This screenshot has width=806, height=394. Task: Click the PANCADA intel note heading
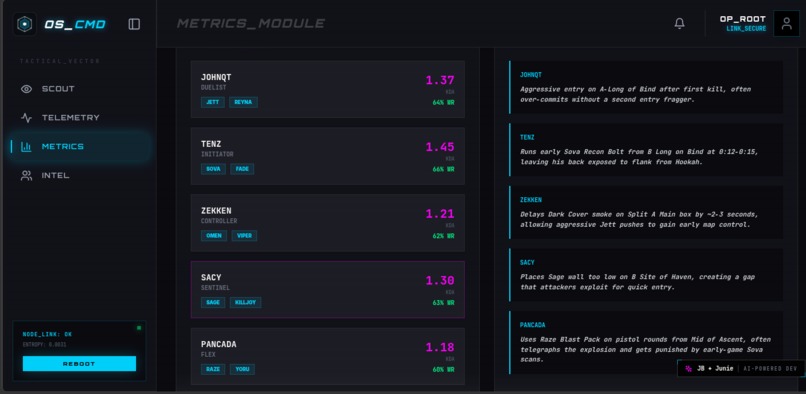532,326
